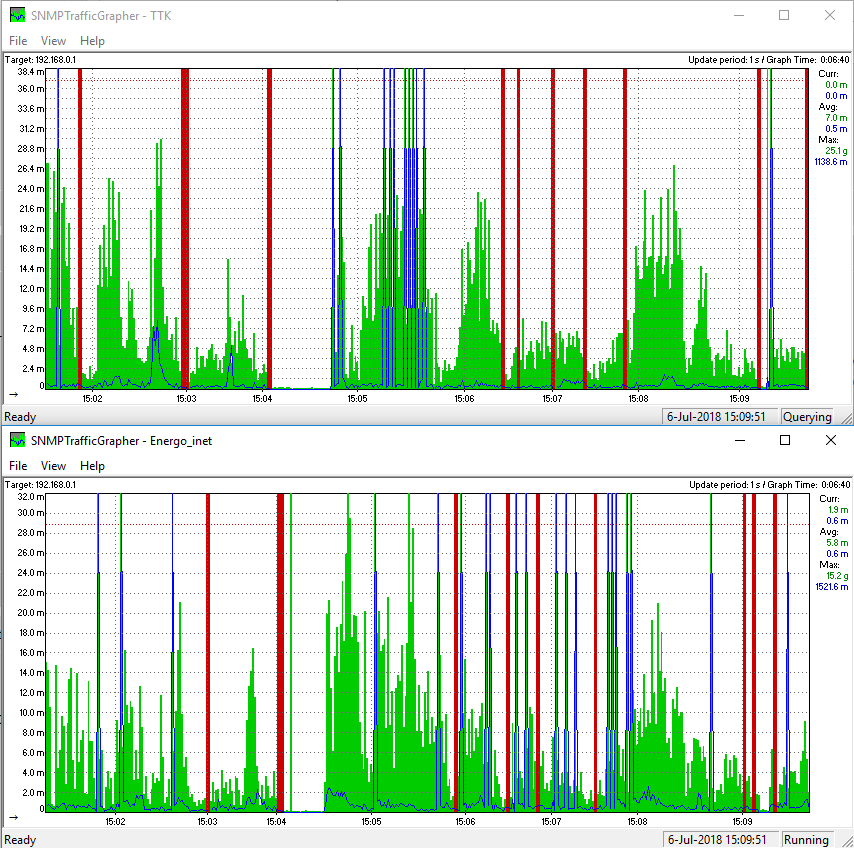The width and height of the screenshot is (854, 848).
Task: Click the arrow icon below the Energo_inet graph axis
Action: click(13, 817)
